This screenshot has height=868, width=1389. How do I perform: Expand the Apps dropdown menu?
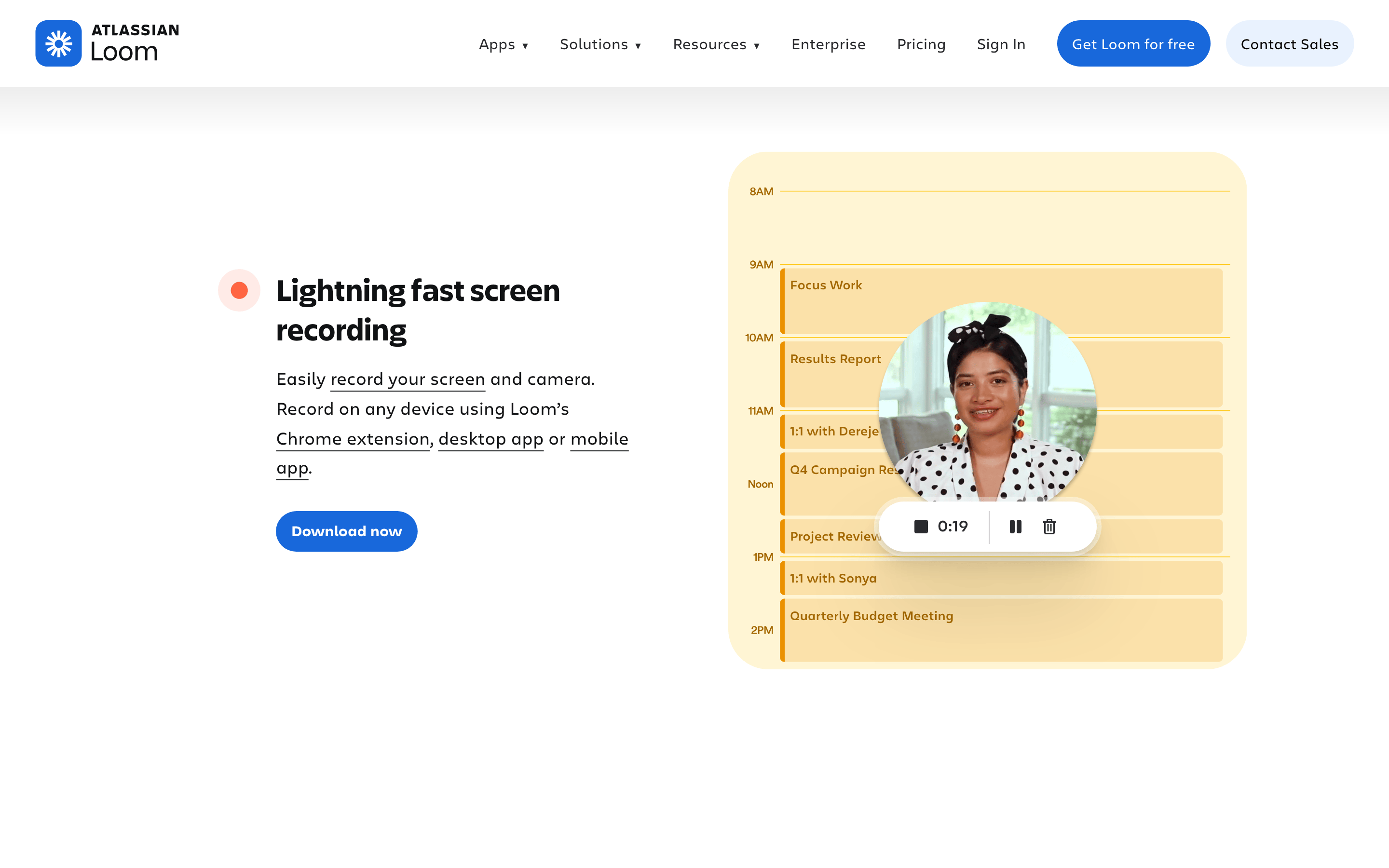click(504, 44)
